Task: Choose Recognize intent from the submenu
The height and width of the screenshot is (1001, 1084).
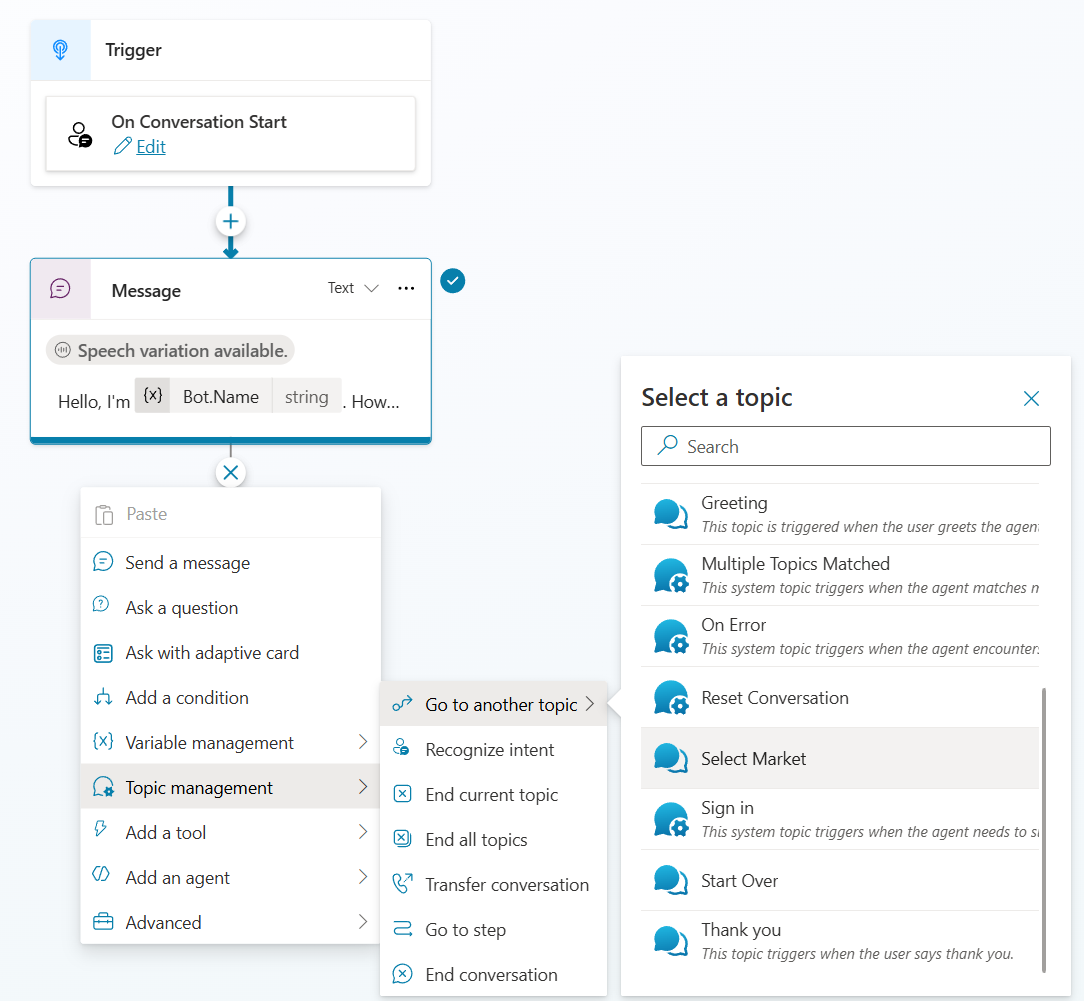Action: [x=490, y=749]
